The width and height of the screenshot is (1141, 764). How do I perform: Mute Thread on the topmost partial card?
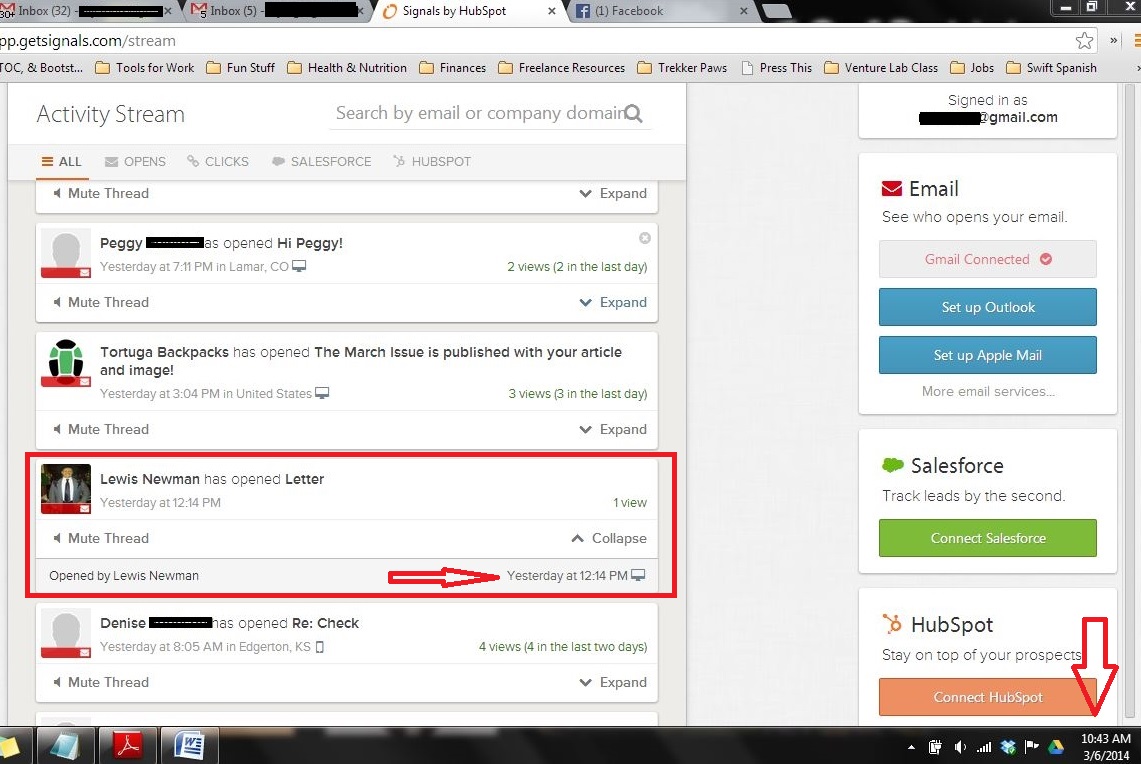pos(101,194)
